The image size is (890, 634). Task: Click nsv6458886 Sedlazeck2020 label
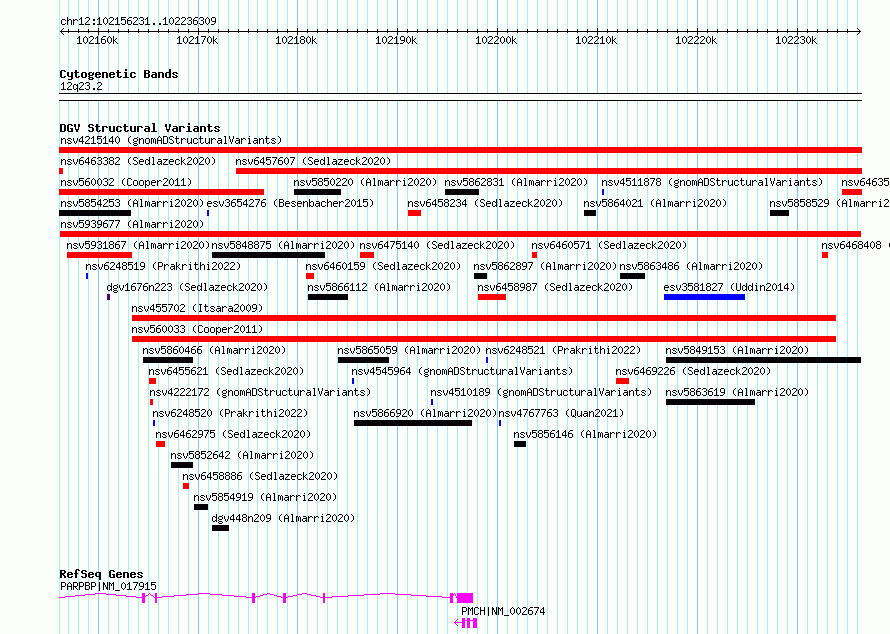click(260, 476)
